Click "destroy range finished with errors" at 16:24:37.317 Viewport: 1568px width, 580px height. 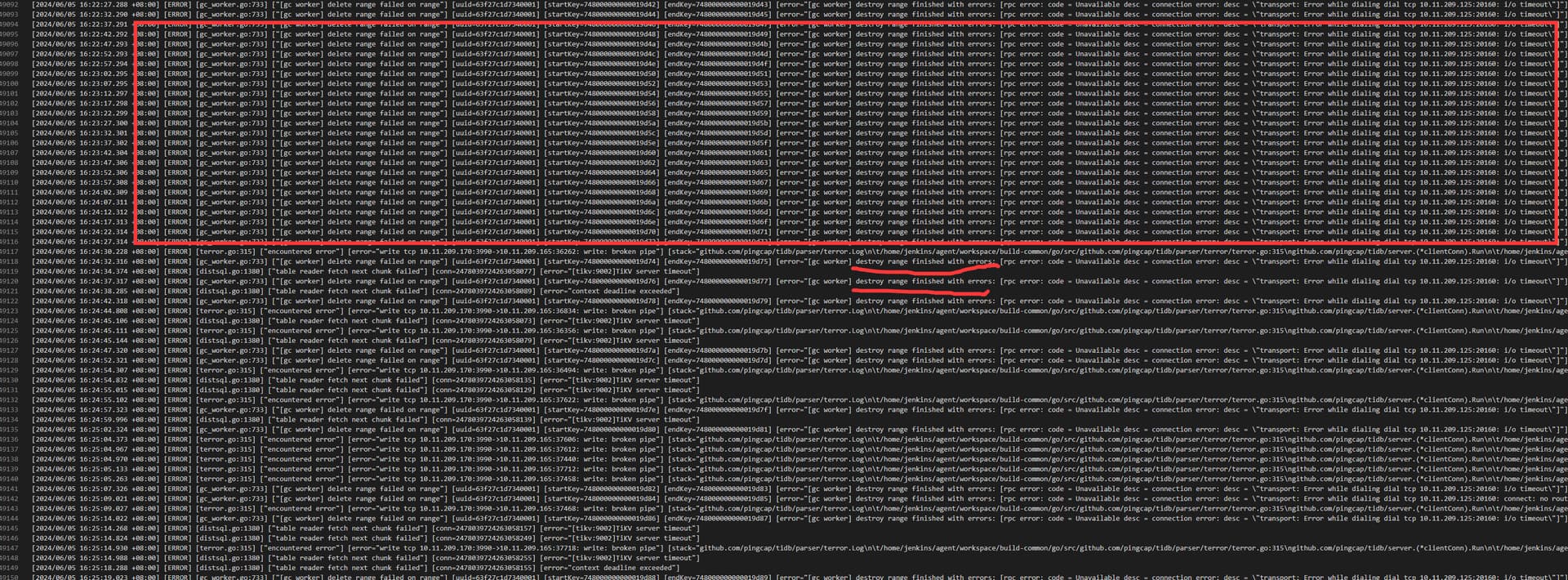tap(925, 281)
